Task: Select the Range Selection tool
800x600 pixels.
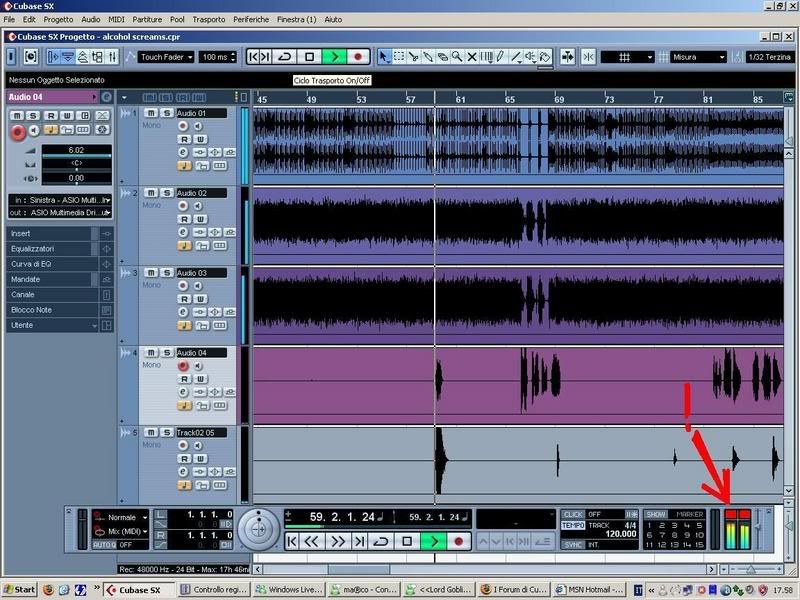Action: point(398,57)
